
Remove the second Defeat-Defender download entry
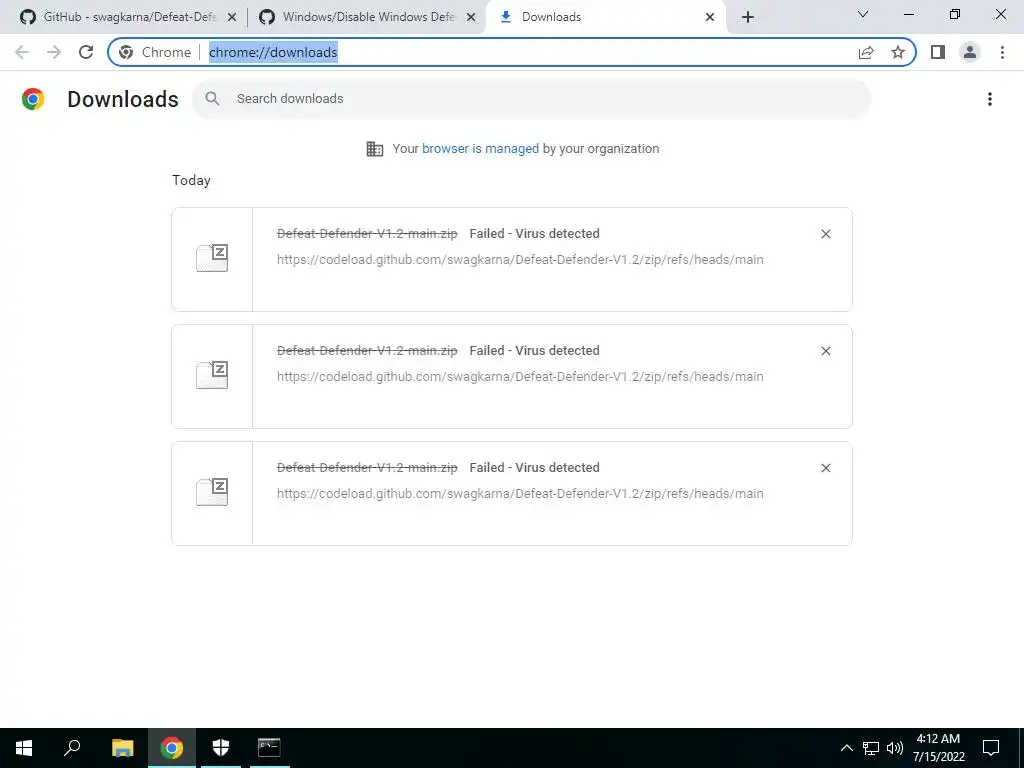(x=825, y=351)
